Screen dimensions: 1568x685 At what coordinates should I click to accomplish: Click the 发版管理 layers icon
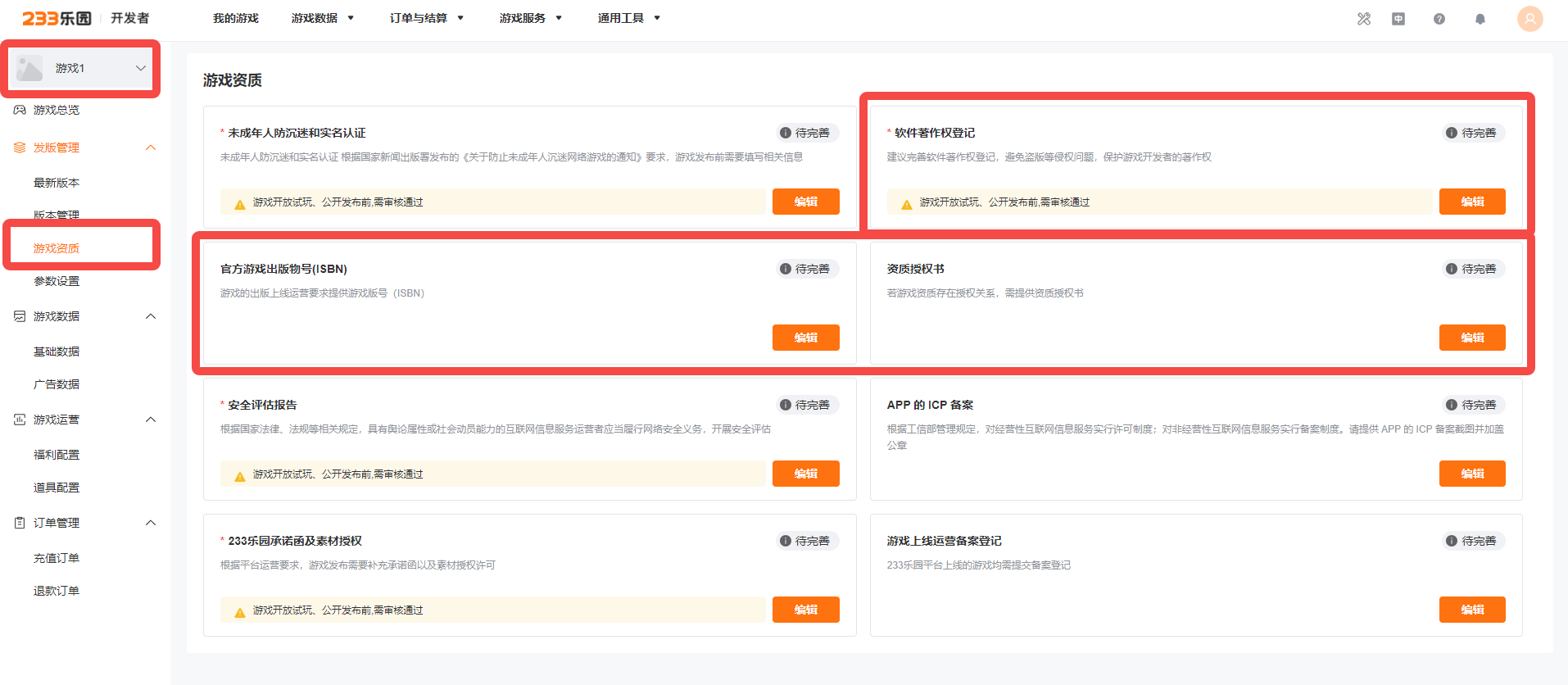pos(20,147)
